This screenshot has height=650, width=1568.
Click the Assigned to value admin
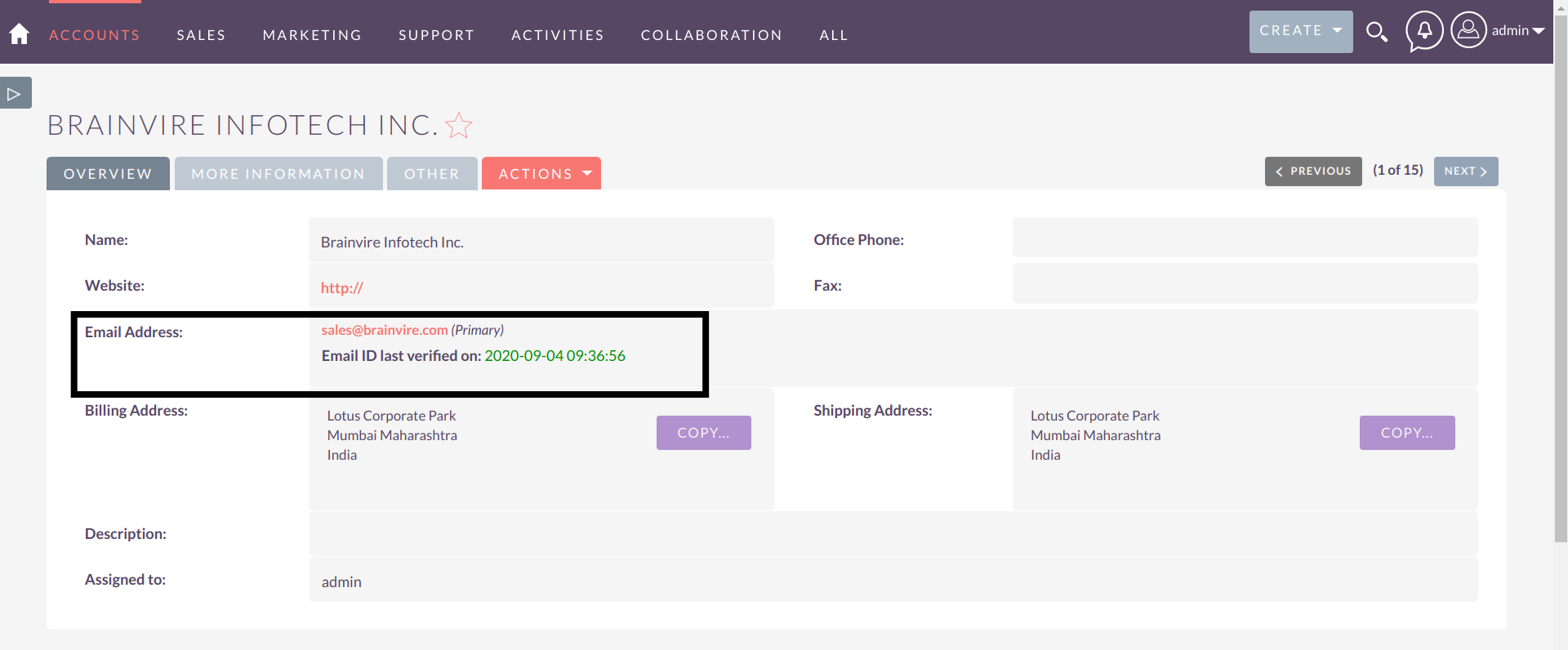point(341,581)
